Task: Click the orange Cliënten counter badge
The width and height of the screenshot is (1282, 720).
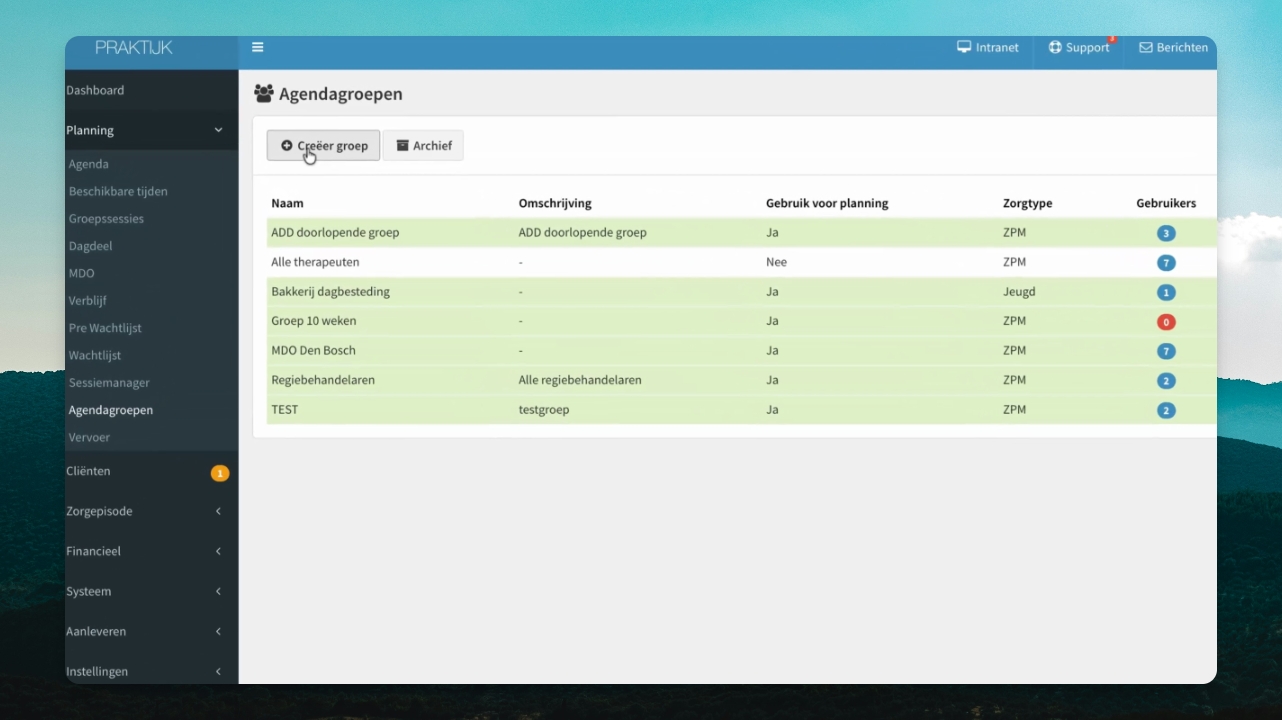Action: point(220,473)
